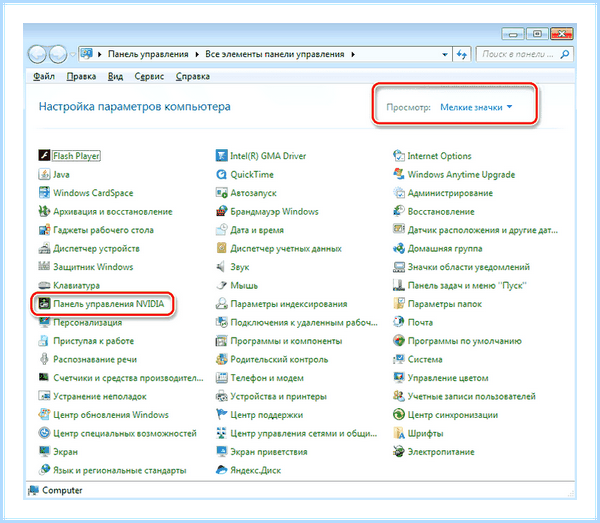Click the Архивация и восстановление icon

pyautogui.click(x=44, y=211)
